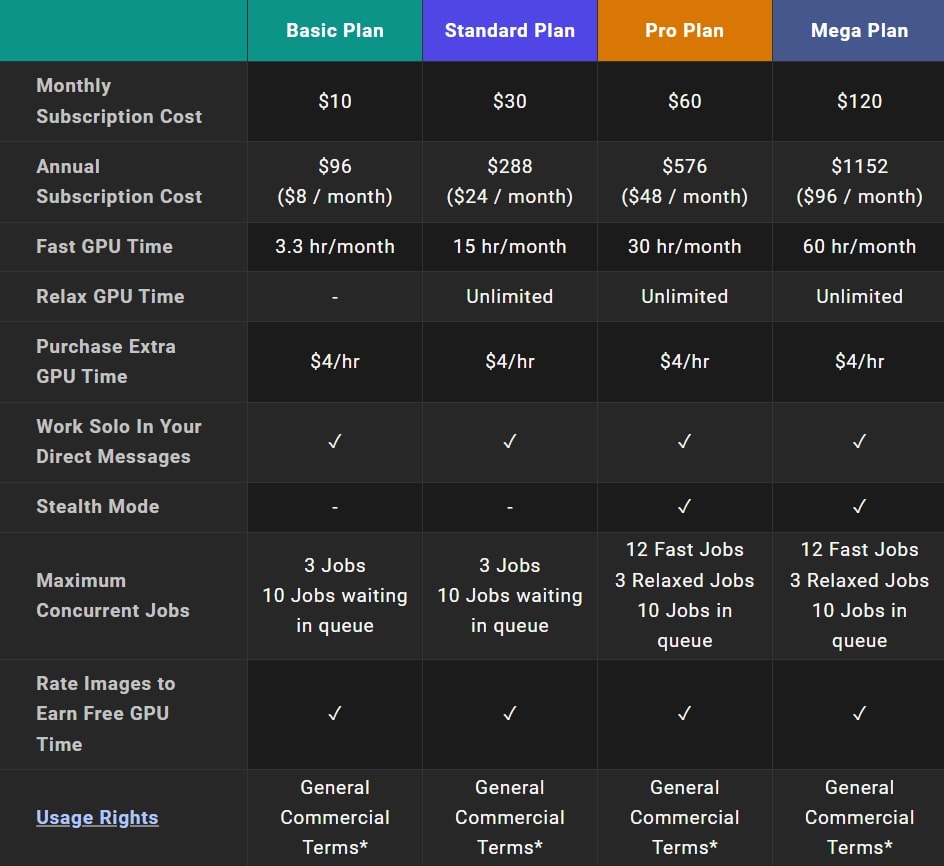Click Basic Plan's Work Solo checkmark

tap(335, 442)
